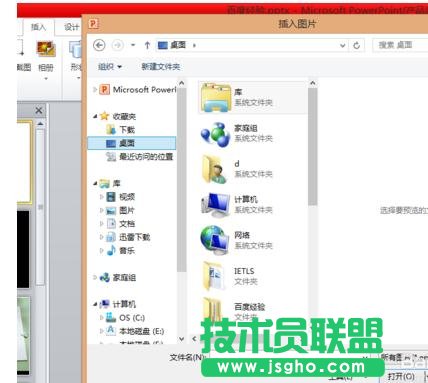This screenshot has width=428, height=383.
Task: Collapse the 收藏夹 section
Action: pos(95,116)
